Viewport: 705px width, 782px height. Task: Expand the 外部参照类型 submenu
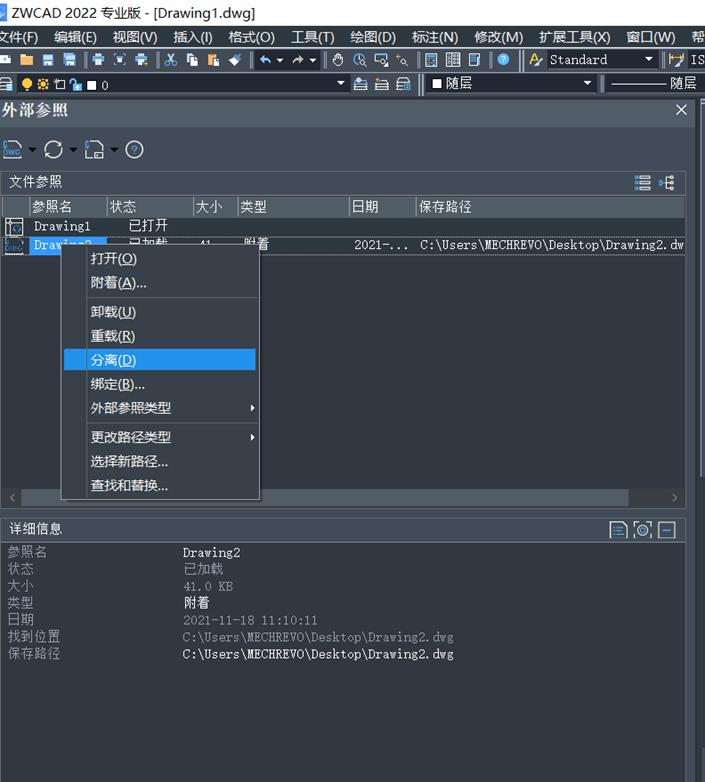(x=160, y=408)
